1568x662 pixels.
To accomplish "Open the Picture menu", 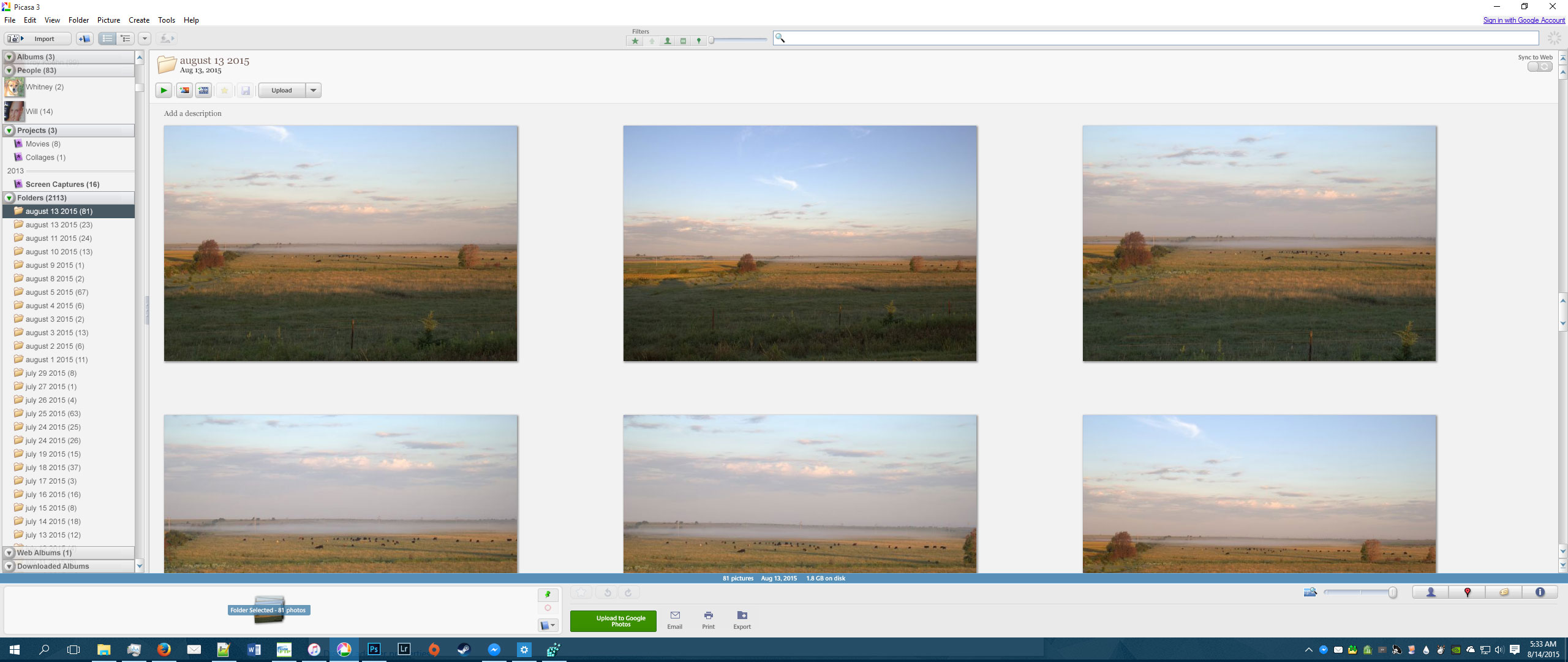I will [108, 20].
